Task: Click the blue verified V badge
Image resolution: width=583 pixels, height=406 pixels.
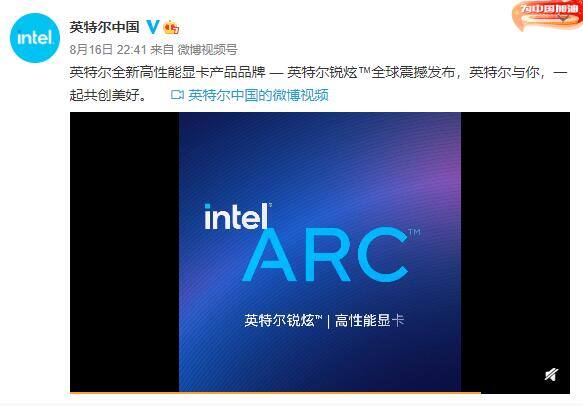Action: click(x=152, y=27)
